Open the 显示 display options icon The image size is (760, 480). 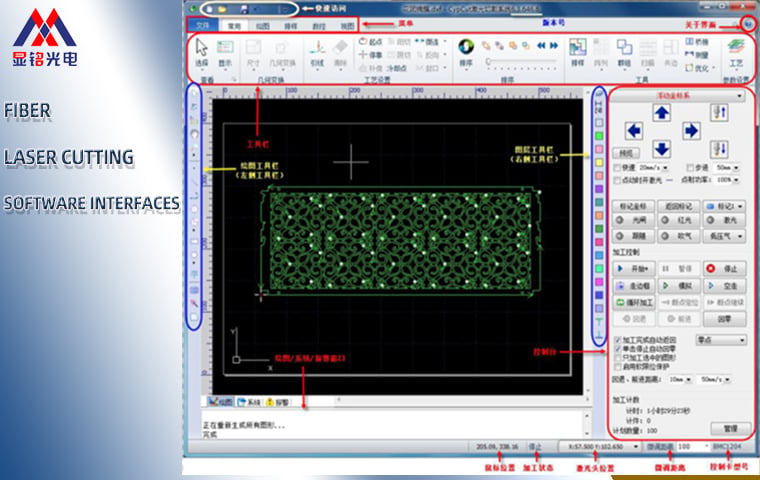pos(225,52)
